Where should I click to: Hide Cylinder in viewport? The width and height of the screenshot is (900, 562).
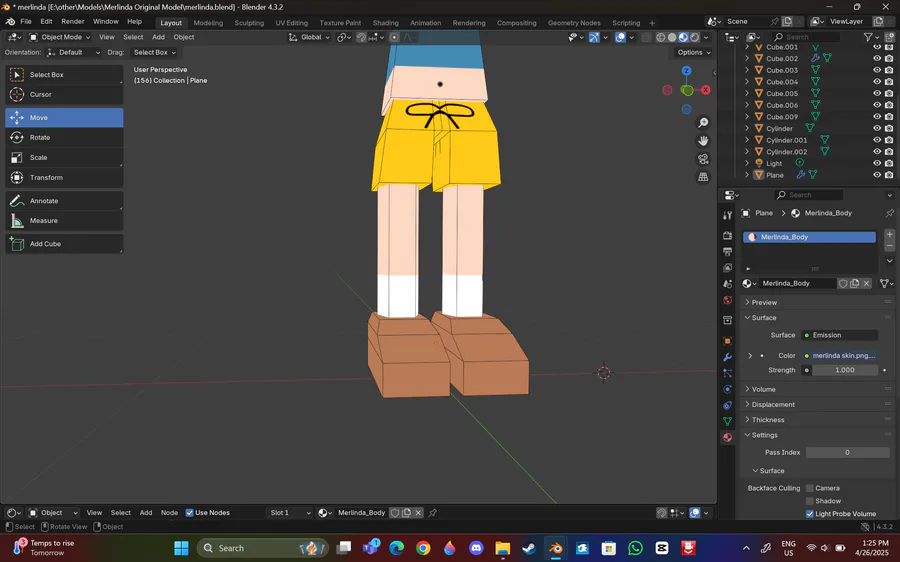pos(876,129)
